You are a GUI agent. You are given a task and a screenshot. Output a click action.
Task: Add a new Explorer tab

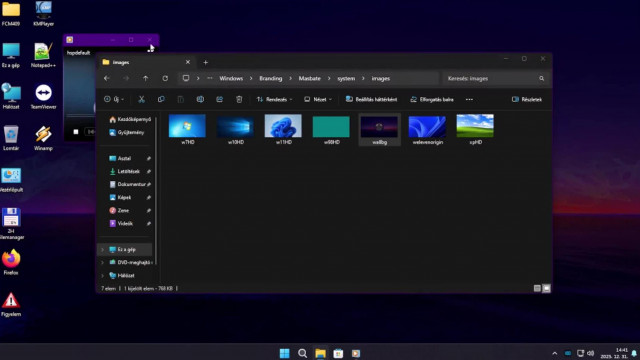pyautogui.click(x=206, y=62)
